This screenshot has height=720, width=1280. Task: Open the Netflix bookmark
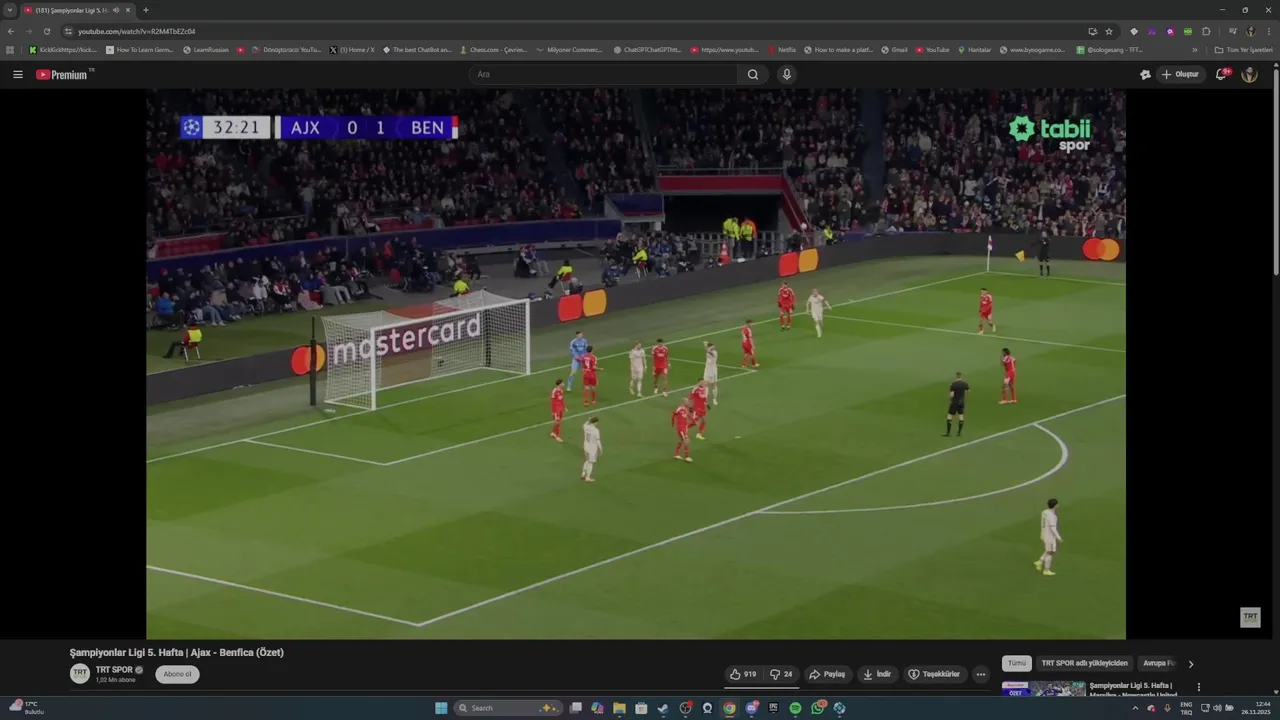tap(782, 49)
